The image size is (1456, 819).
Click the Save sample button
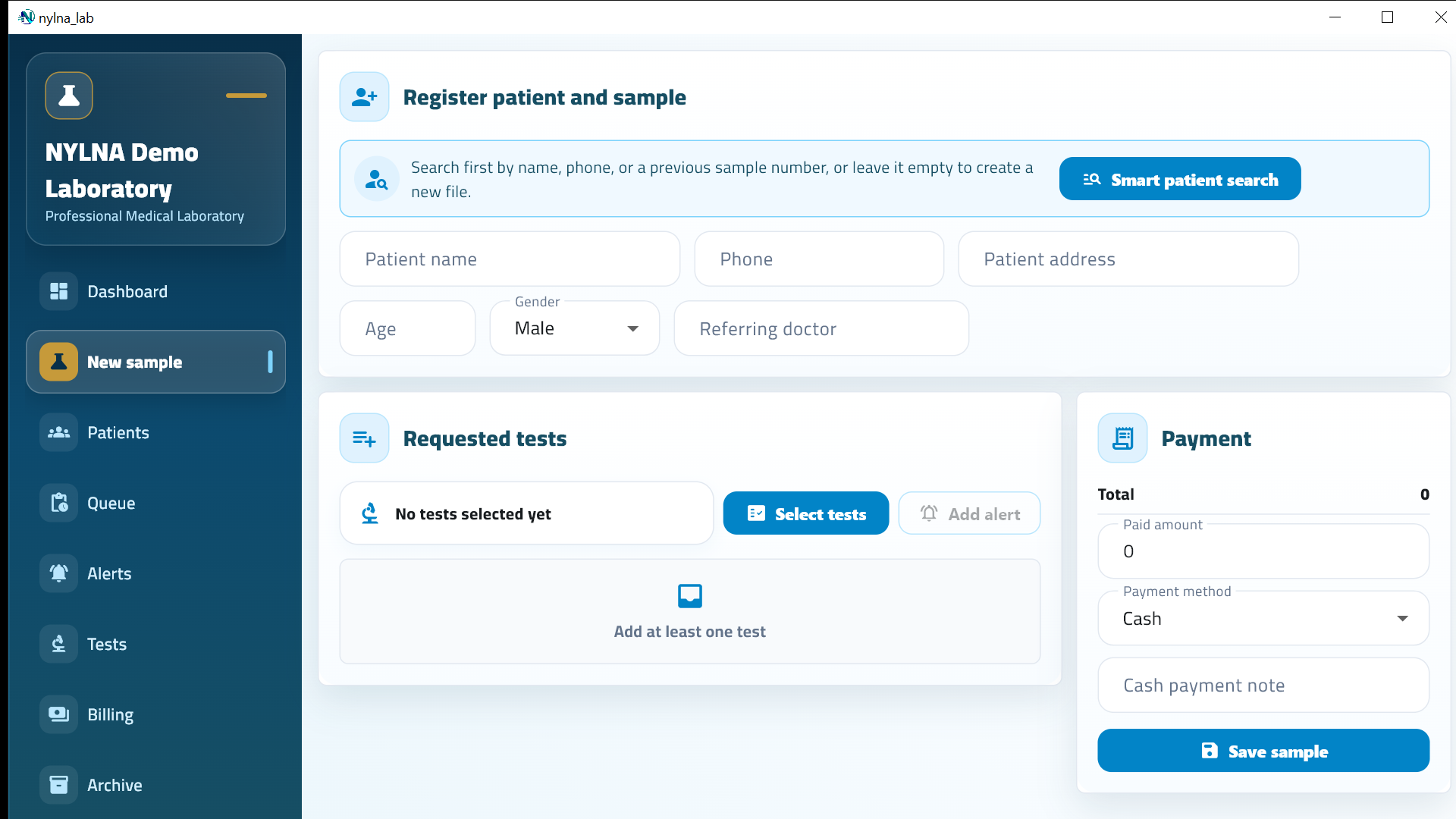[1263, 751]
